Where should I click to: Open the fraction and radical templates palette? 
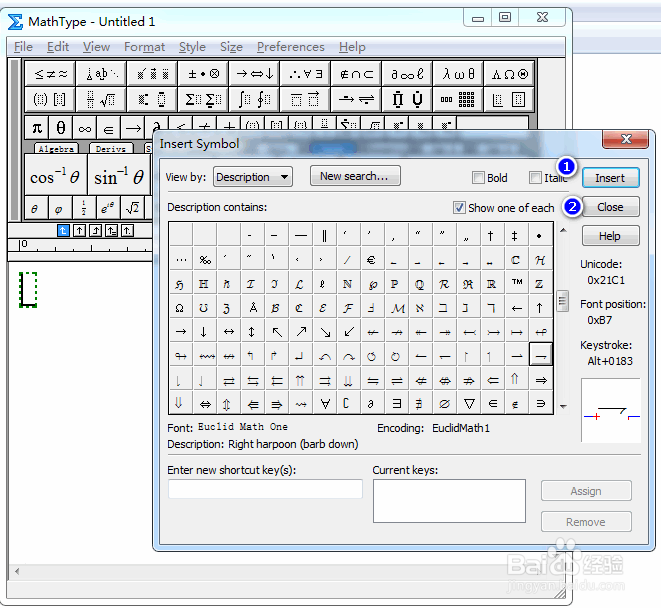101,100
